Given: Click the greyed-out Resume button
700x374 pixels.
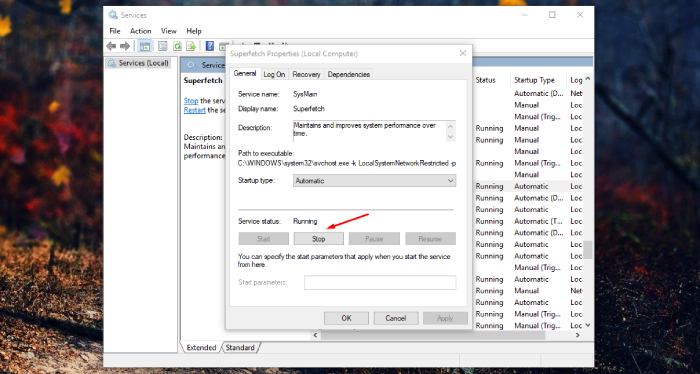Looking at the screenshot, I should pos(430,239).
